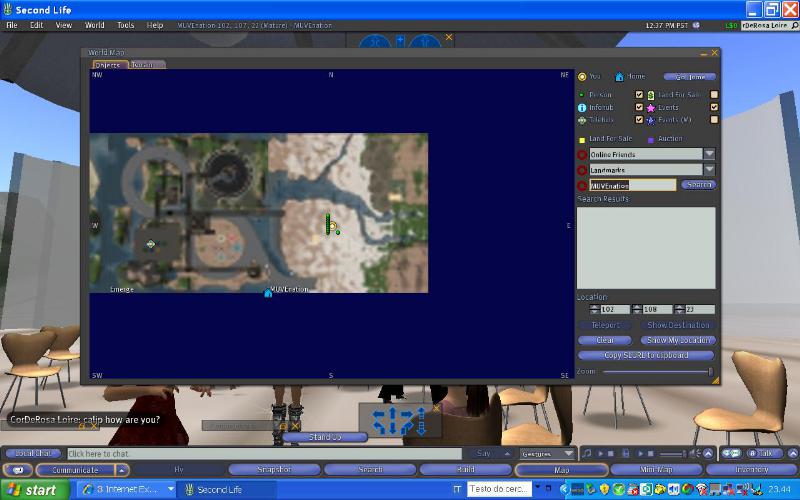
Task: Click the yellow You marker icon in legend
Action: tap(582, 77)
